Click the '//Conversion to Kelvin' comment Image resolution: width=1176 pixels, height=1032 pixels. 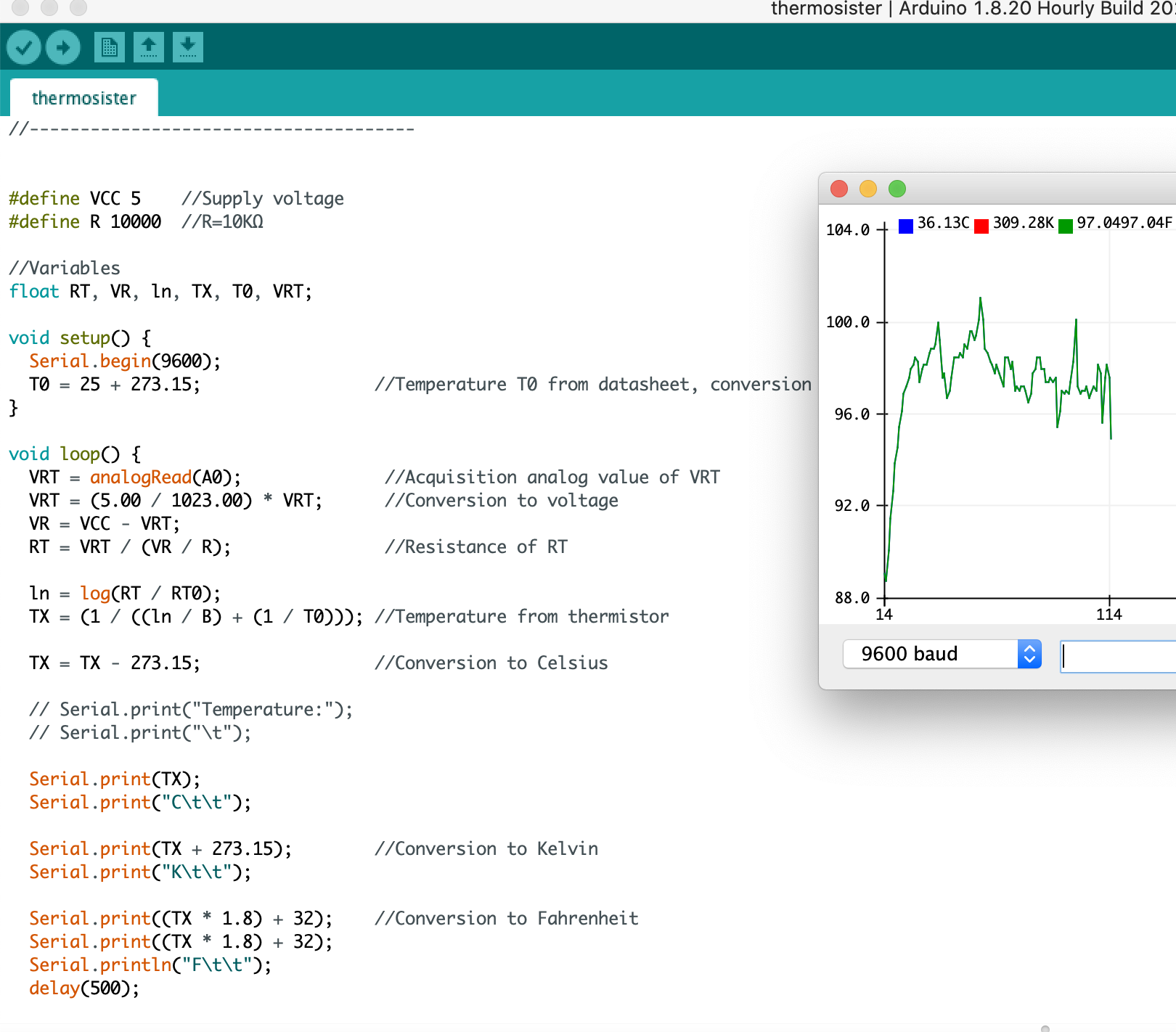pos(486,849)
